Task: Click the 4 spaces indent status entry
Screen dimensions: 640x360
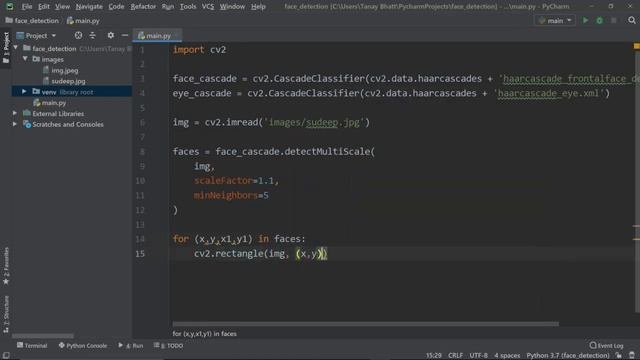Action: 507,356
